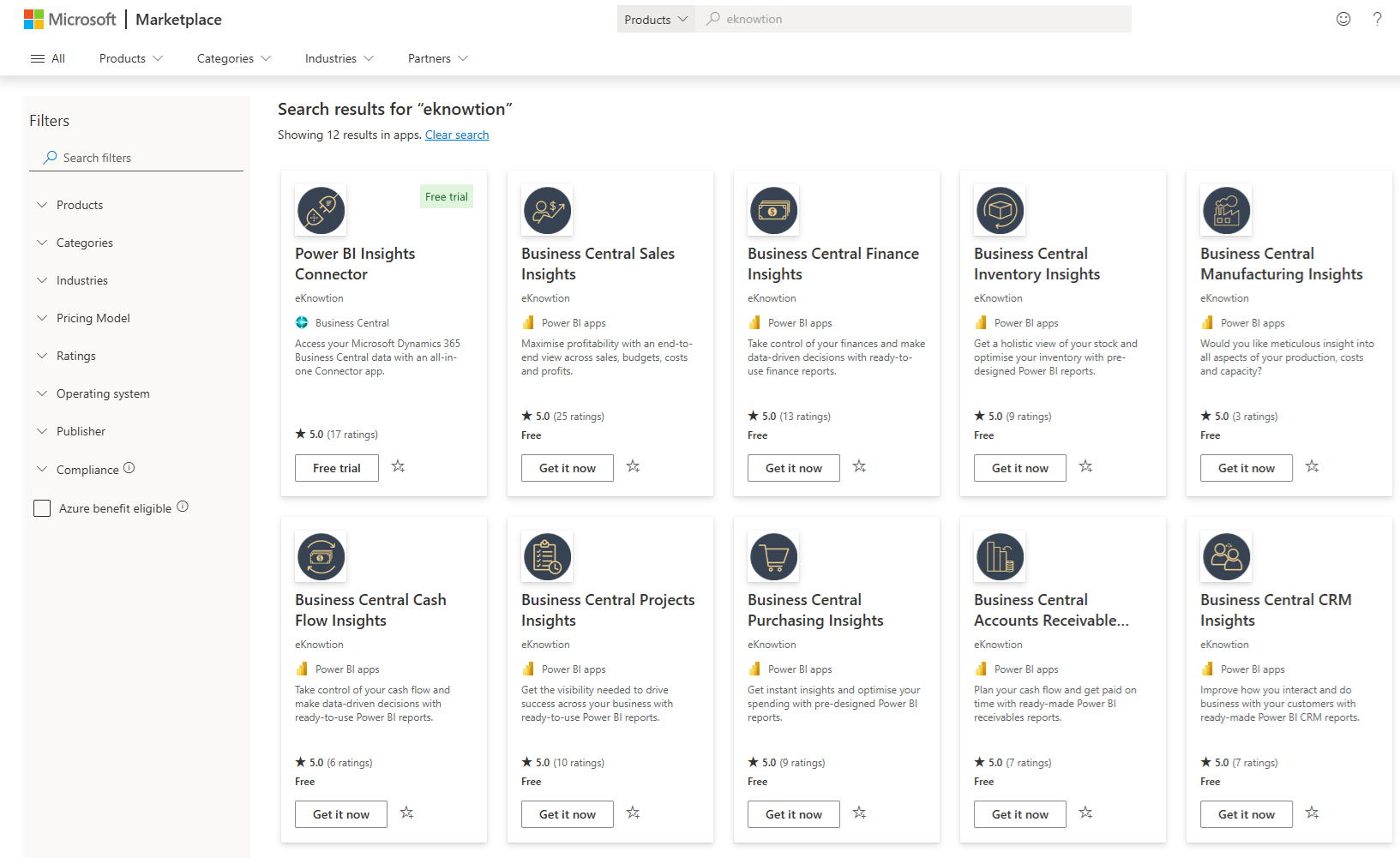This screenshot has height=858, width=1400.
Task: Click Free trial button for Power BI Connector
Action: pyautogui.click(x=337, y=468)
